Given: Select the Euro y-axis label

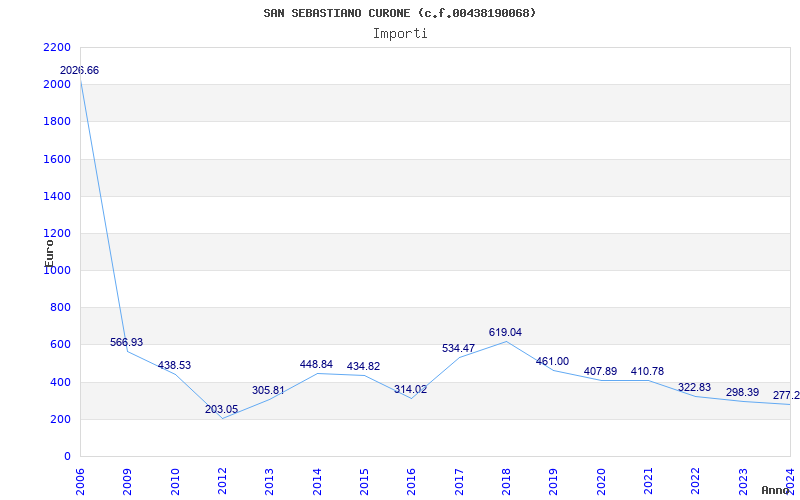Looking at the screenshot, I should click(49, 251).
